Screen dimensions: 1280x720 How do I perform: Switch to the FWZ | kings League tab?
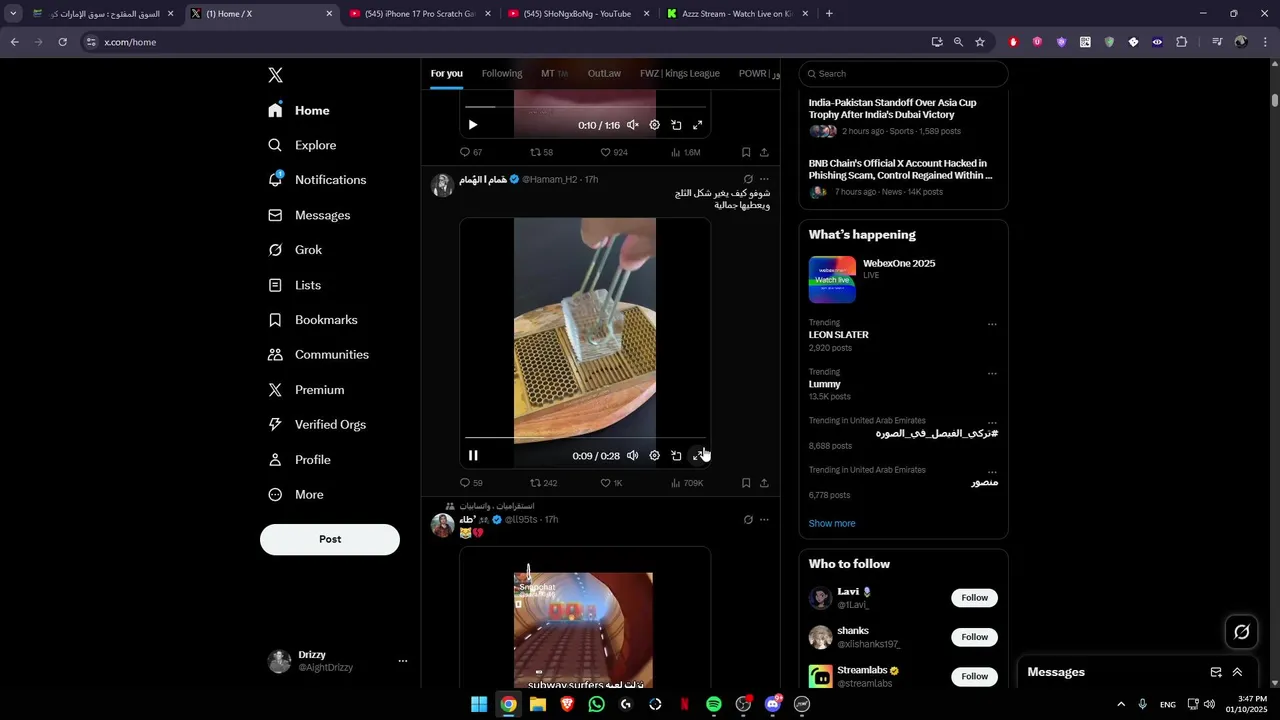[680, 73]
